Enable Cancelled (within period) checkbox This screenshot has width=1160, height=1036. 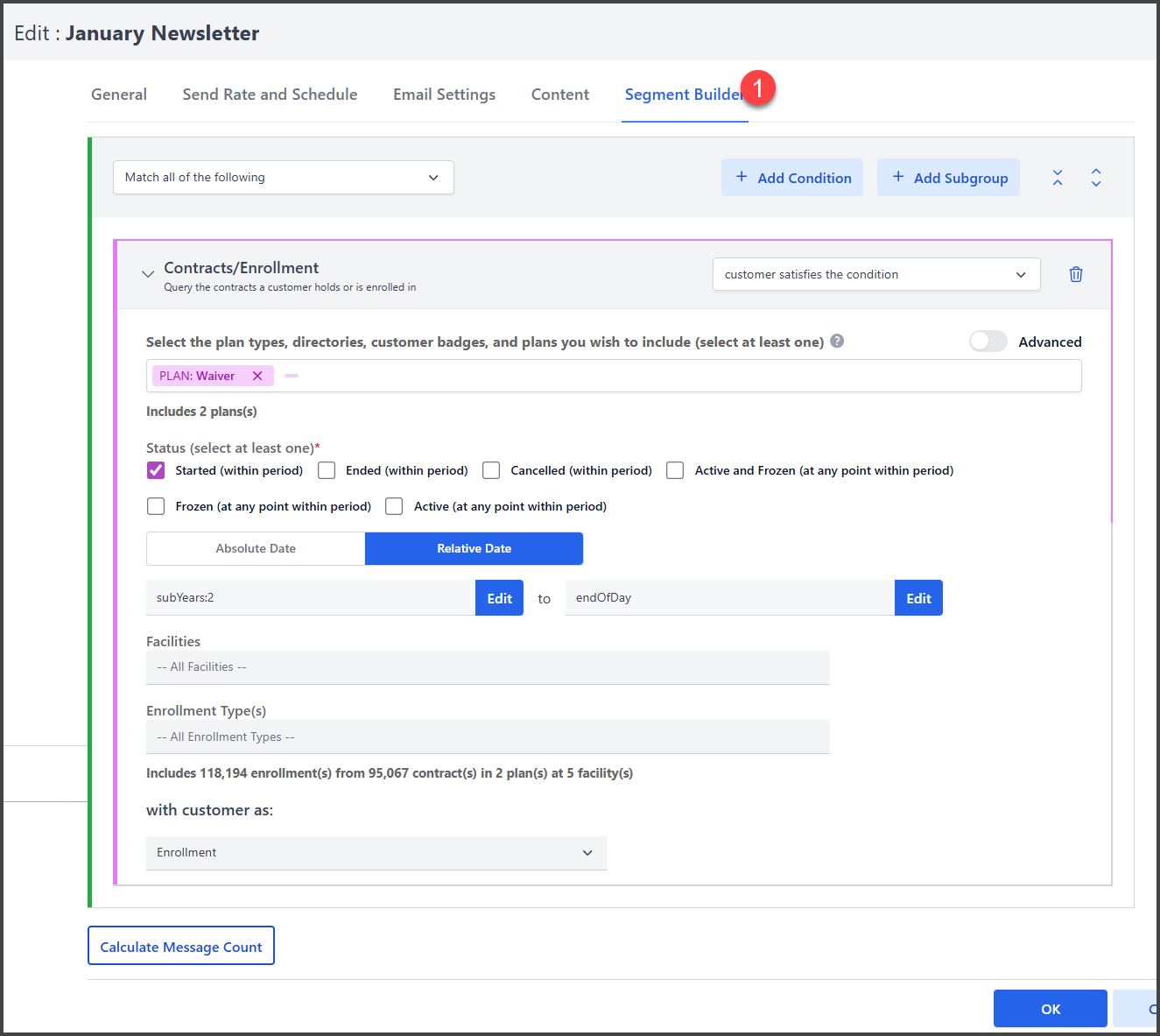pos(491,470)
